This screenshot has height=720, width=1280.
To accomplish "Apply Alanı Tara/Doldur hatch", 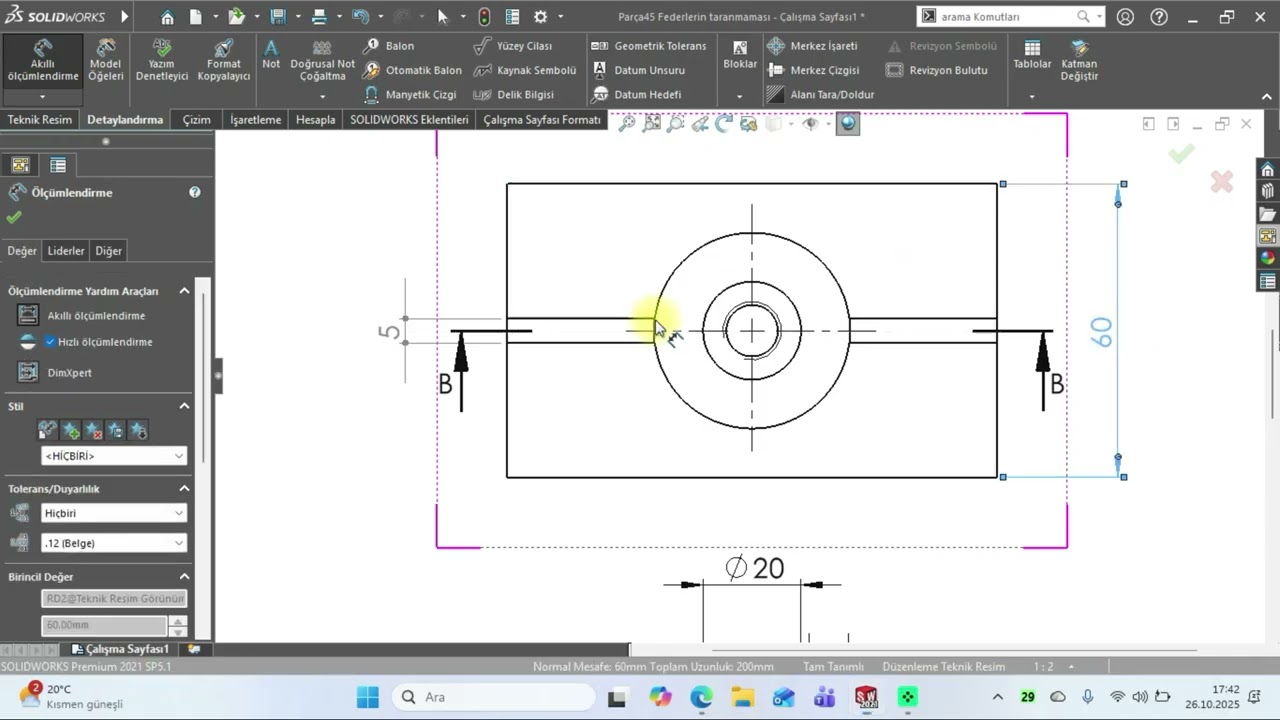I will click(x=820, y=94).
